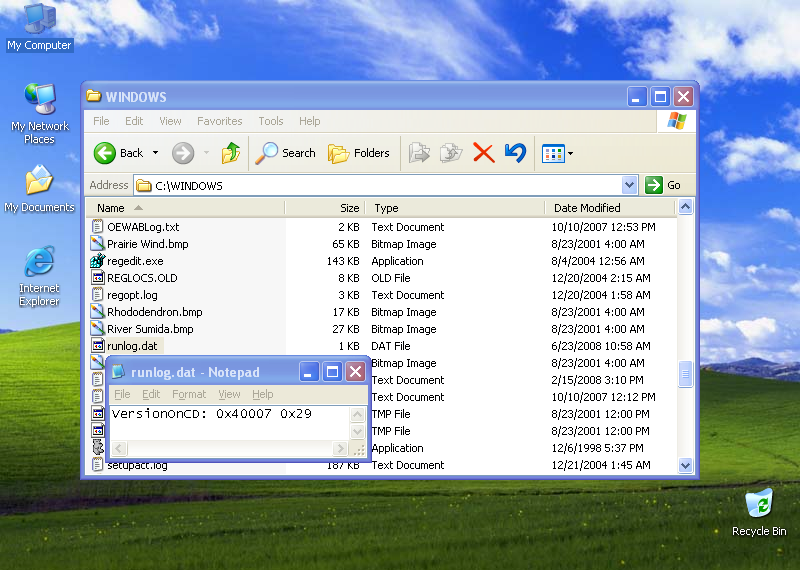Select the regopt.log file icon

click(x=97, y=294)
